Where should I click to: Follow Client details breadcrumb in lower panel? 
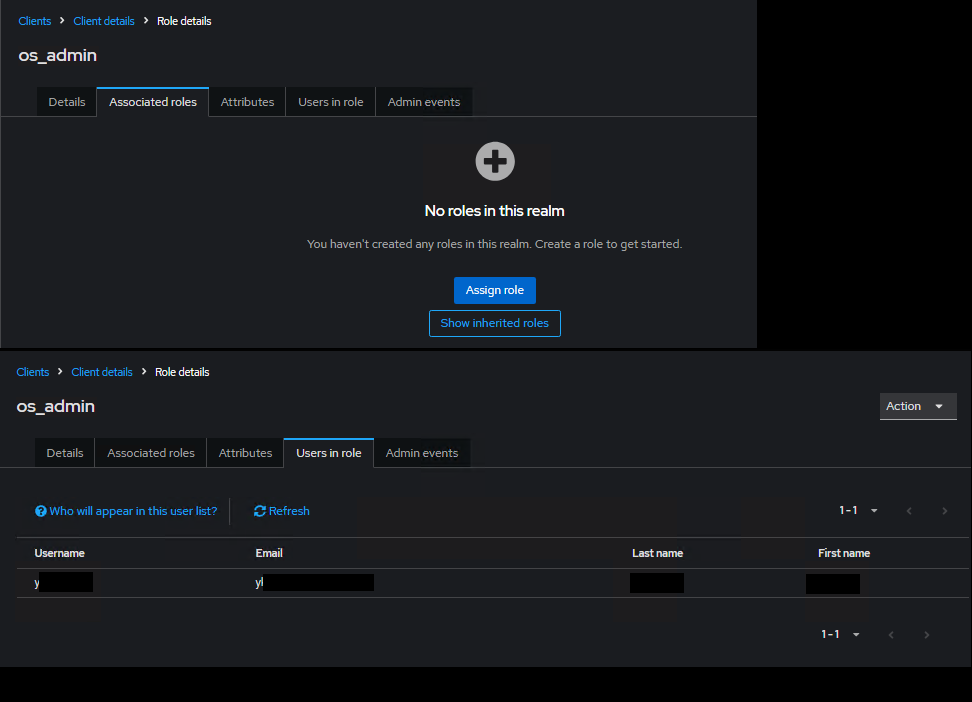click(x=102, y=372)
